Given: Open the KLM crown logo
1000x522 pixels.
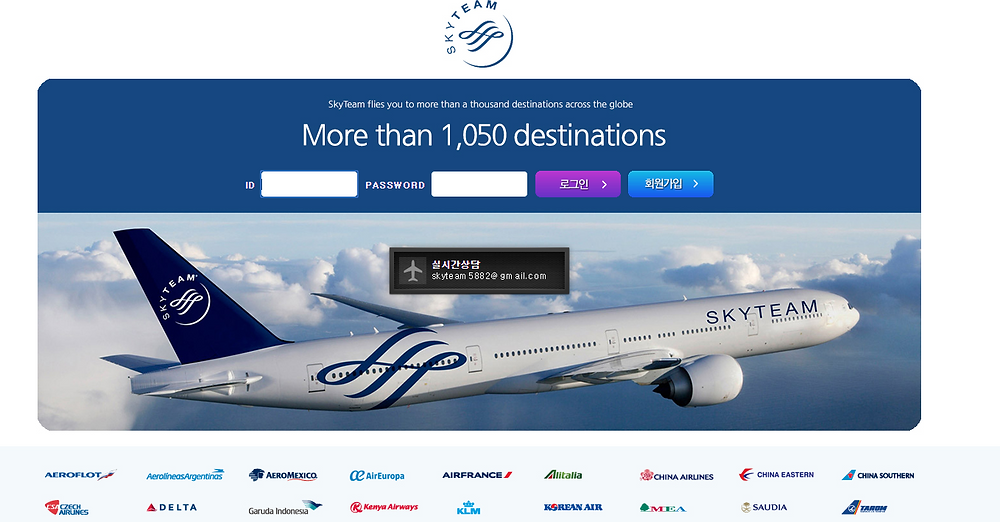Looking at the screenshot, I should click(x=469, y=508).
